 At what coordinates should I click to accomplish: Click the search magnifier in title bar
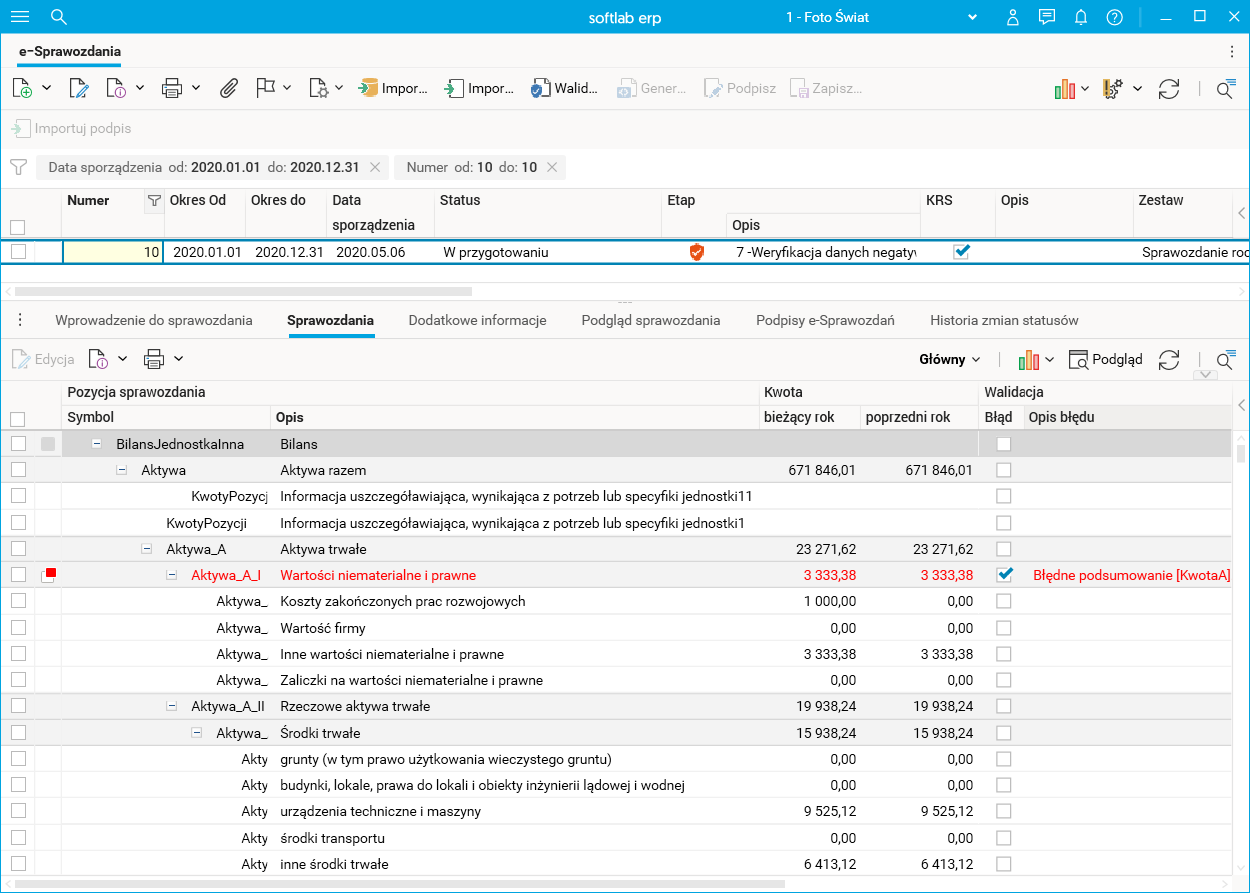(59, 17)
